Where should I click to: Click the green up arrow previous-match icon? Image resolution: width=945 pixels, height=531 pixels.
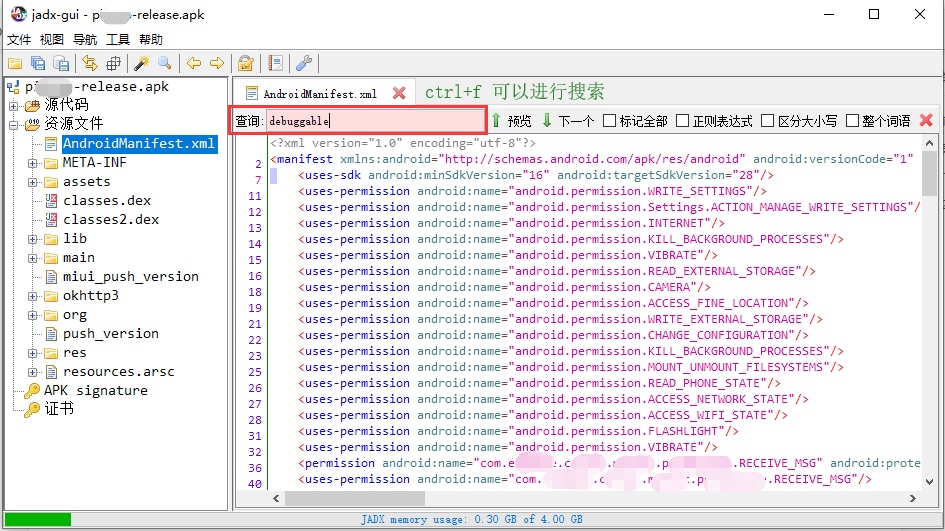click(495, 121)
